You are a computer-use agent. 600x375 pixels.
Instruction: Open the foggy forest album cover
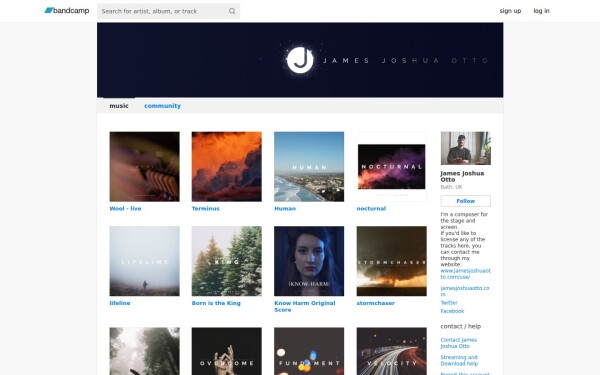tap(144, 351)
